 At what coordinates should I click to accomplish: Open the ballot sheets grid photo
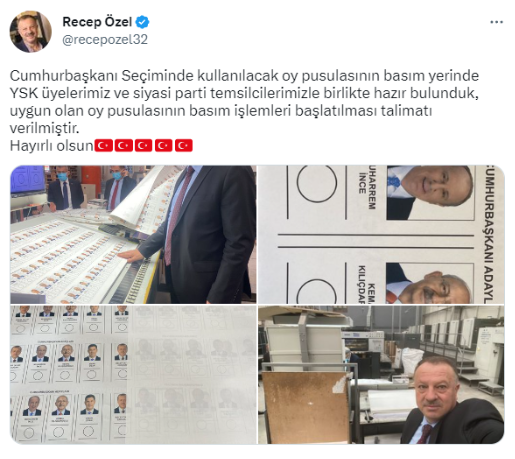133,374
